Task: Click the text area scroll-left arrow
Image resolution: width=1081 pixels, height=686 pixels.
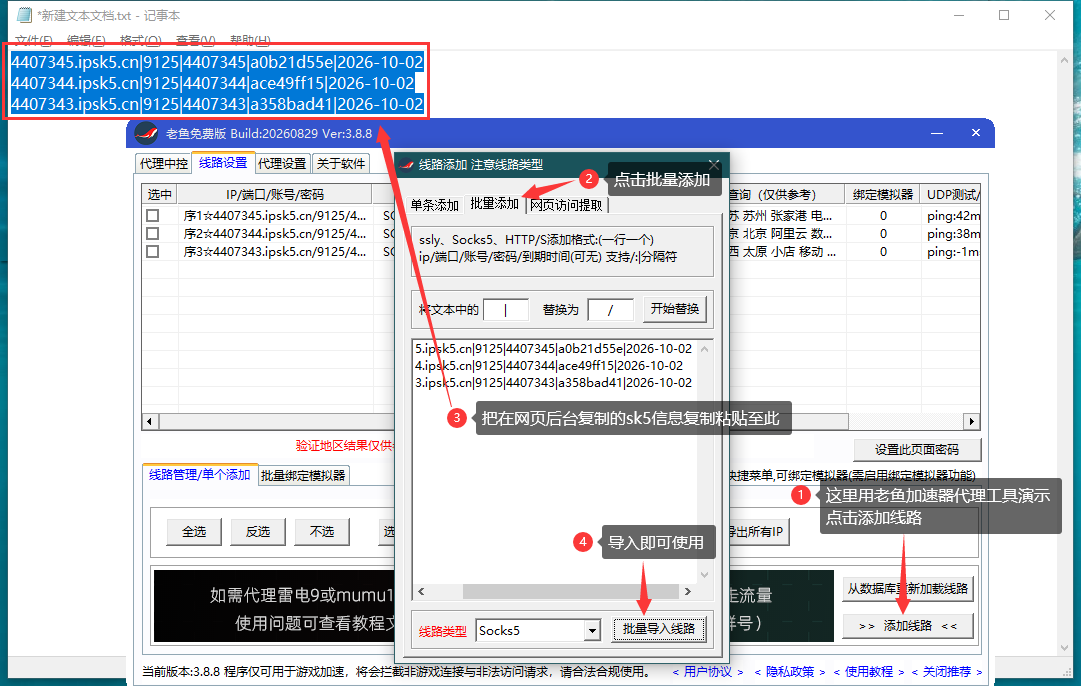Action: pyautogui.click(x=421, y=592)
